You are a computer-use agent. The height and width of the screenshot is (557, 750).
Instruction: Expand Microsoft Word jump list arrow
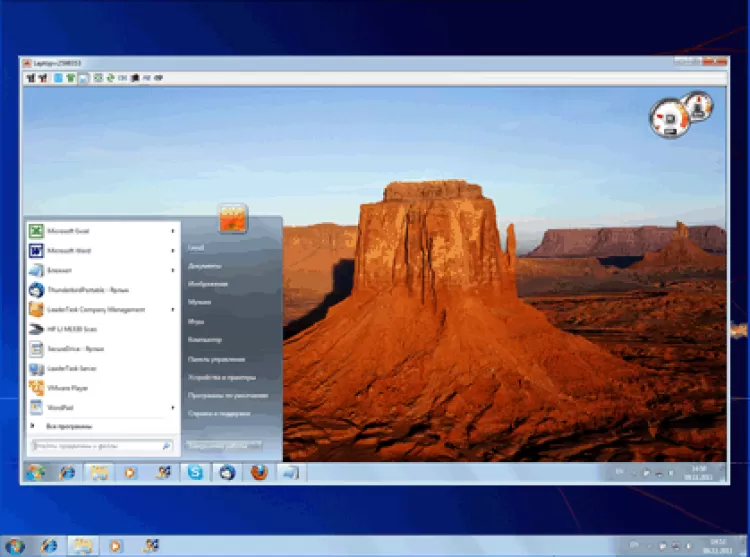click(173, 251)
